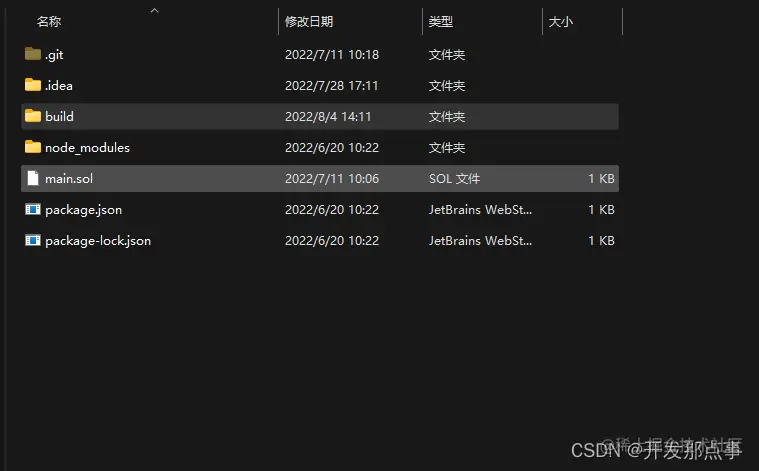Viewport: 759px width, 471px height.
Task: Click date 2022/7/11 10:06 of main.sol
Action: [332, 179]
